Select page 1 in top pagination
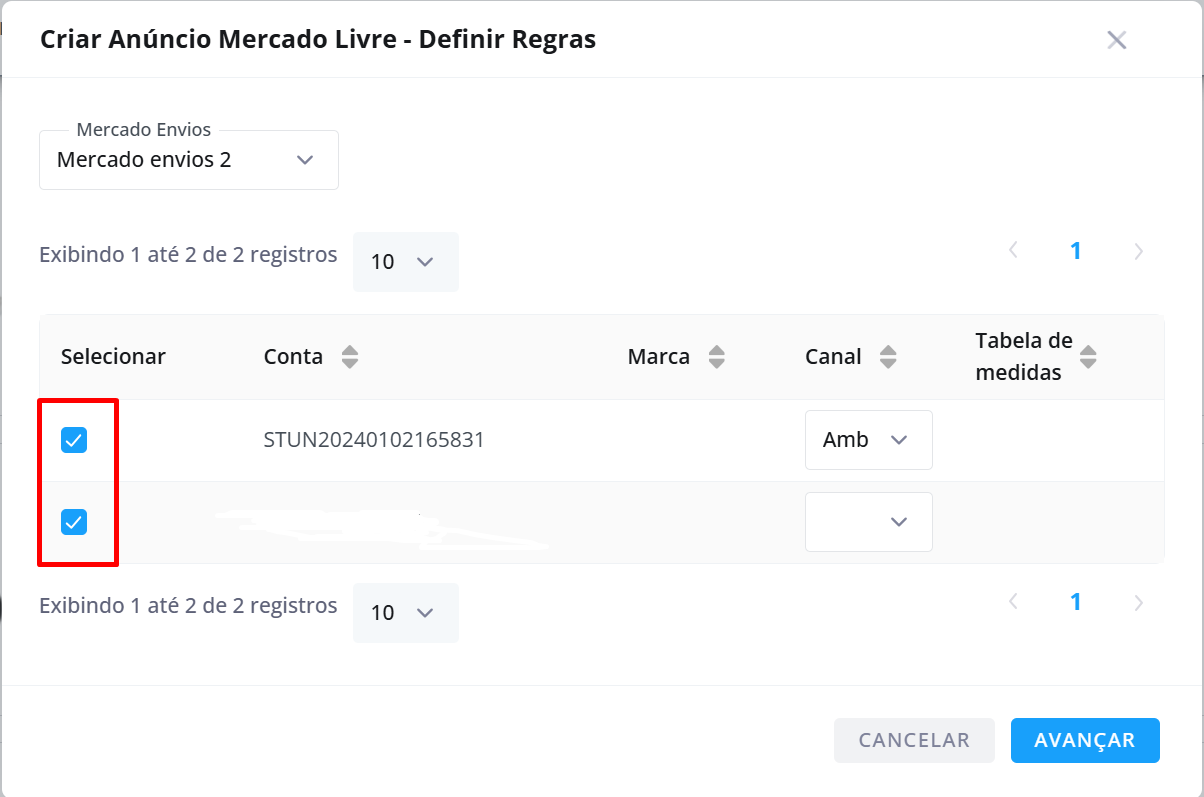This screenshot has width=1204, height=797. (1076, 251)
